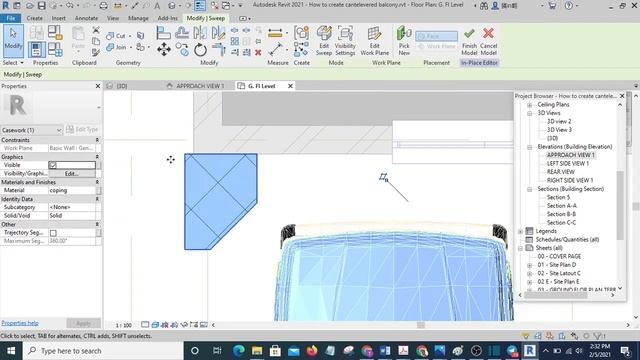Image resolution: width=640 pixels, height=360 pixels.
Task: Click the Print icon in quick access toolbar
Action: tap(104, 6)
